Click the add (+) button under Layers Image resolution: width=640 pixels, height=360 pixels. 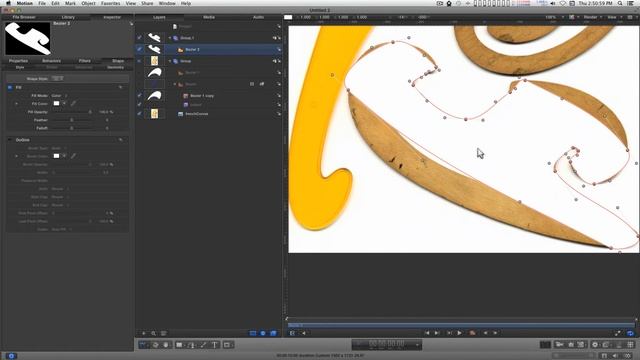point(143,333)
